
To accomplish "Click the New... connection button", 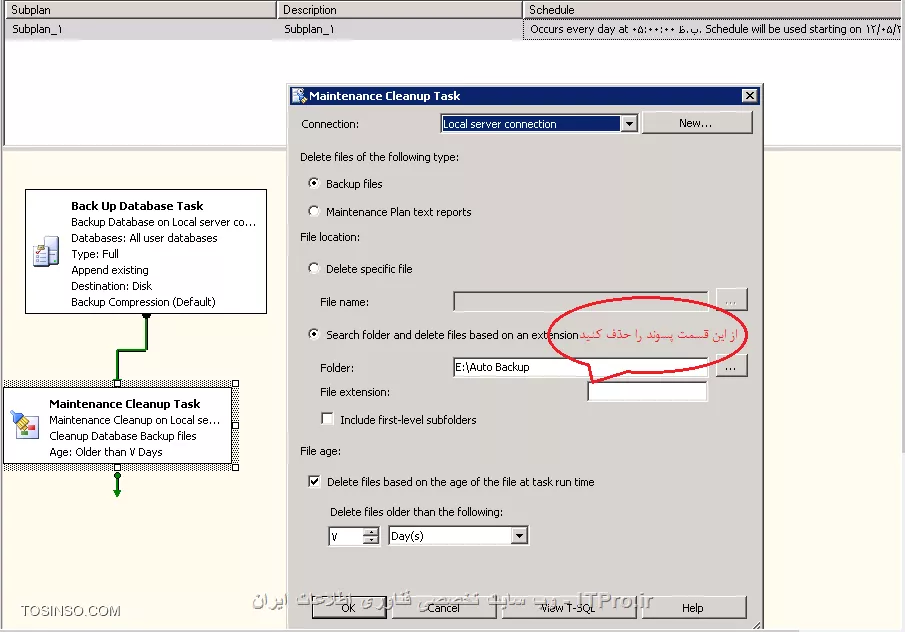I will (697, 123).
